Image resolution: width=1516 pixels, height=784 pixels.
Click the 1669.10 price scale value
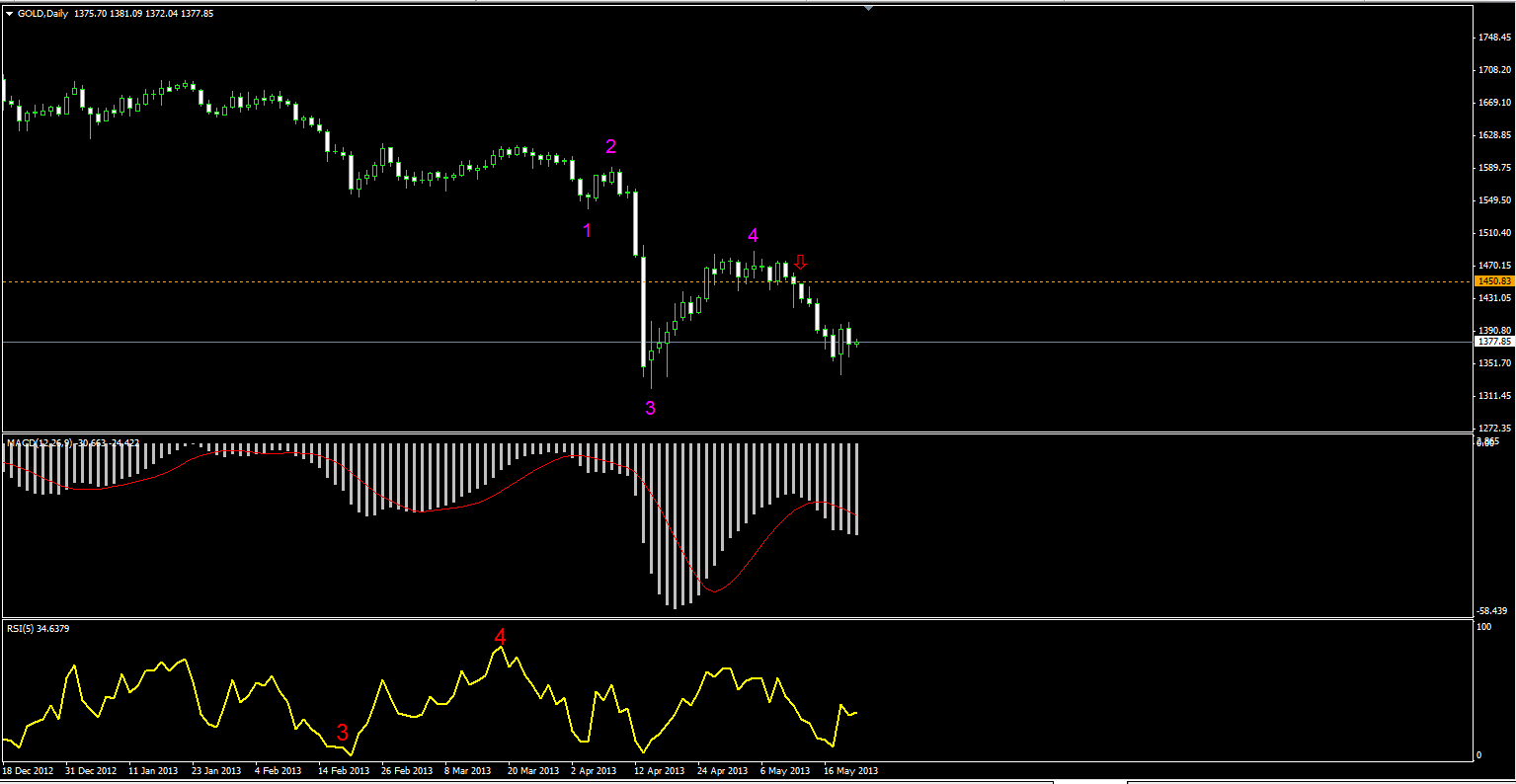[x=1495, y=103]
